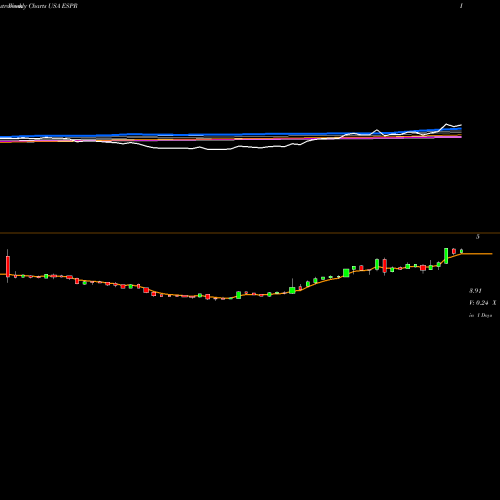Click the 'V: 0.24 X' volume label

[483, 303]
